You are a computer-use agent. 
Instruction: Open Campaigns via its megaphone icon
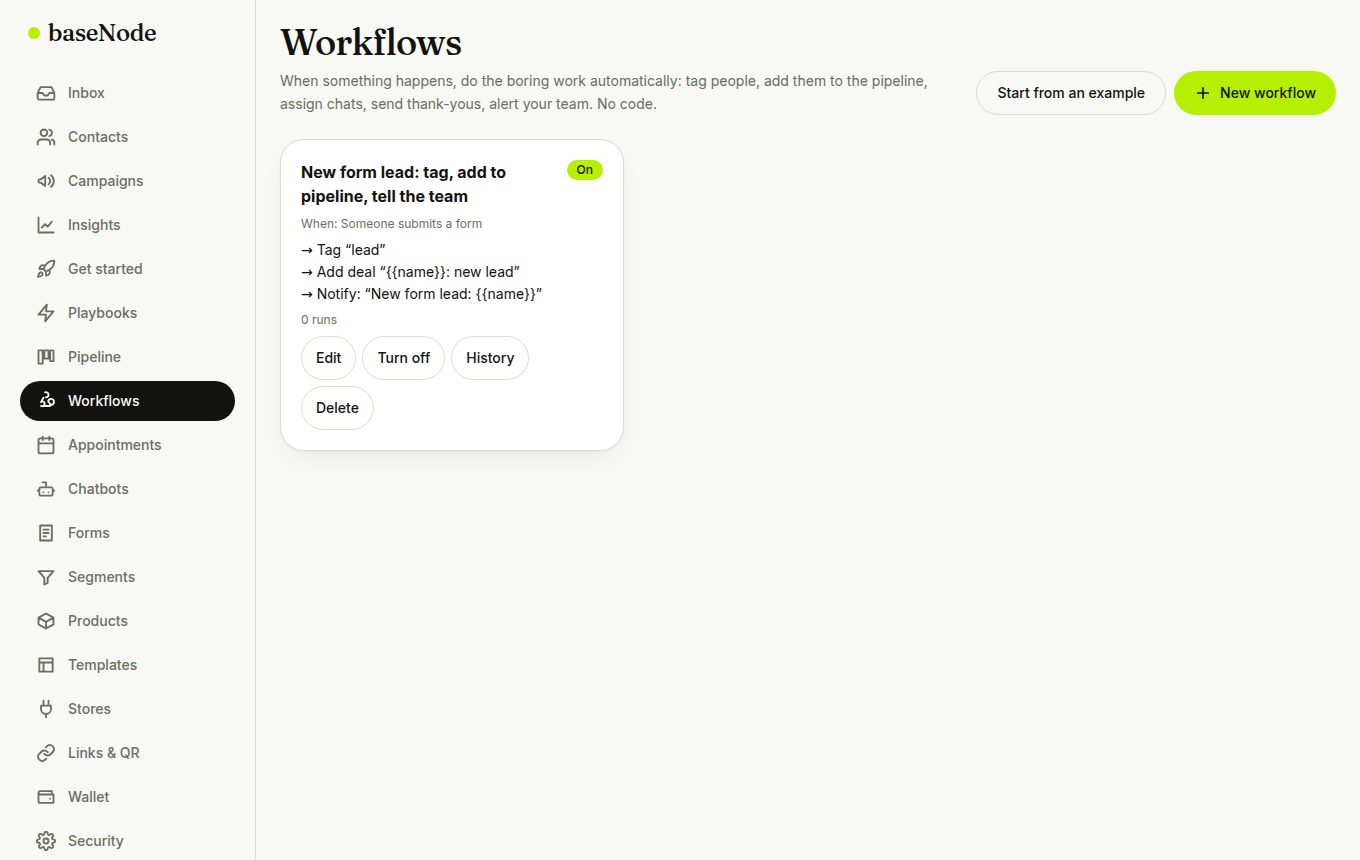pyautogui.click(x=46, y=181)
